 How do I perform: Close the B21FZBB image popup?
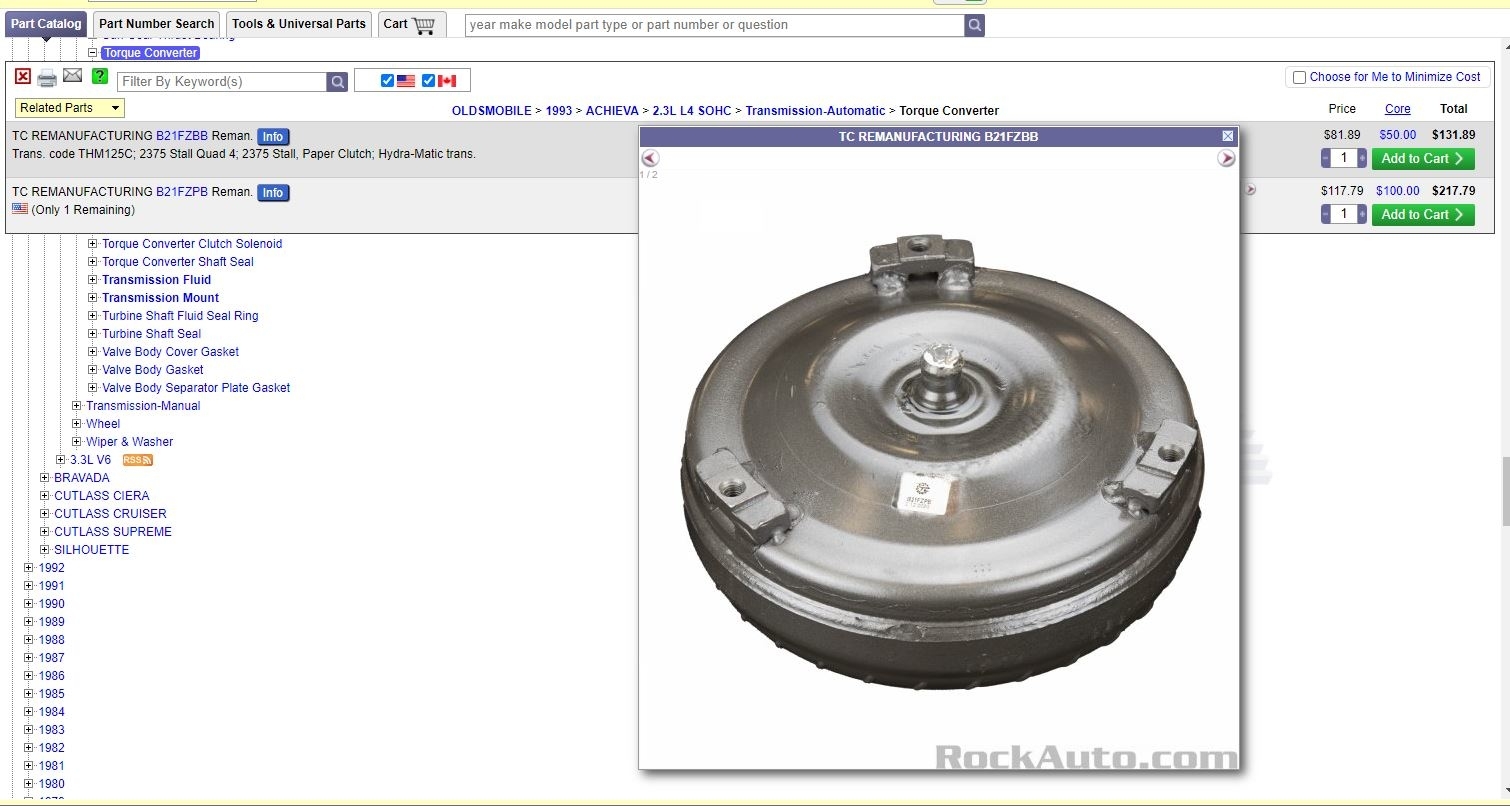point(1228,136)
